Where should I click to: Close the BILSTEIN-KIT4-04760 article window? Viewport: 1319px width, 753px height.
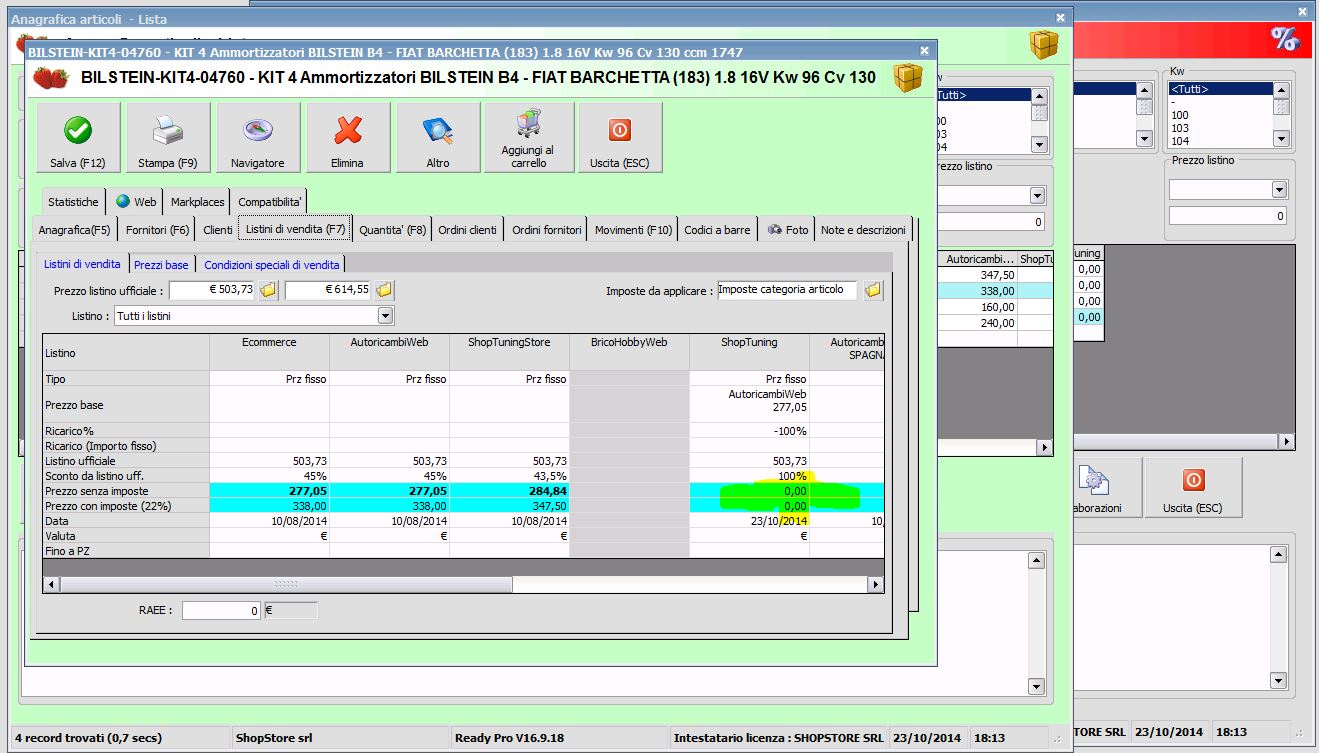point(924,50)
